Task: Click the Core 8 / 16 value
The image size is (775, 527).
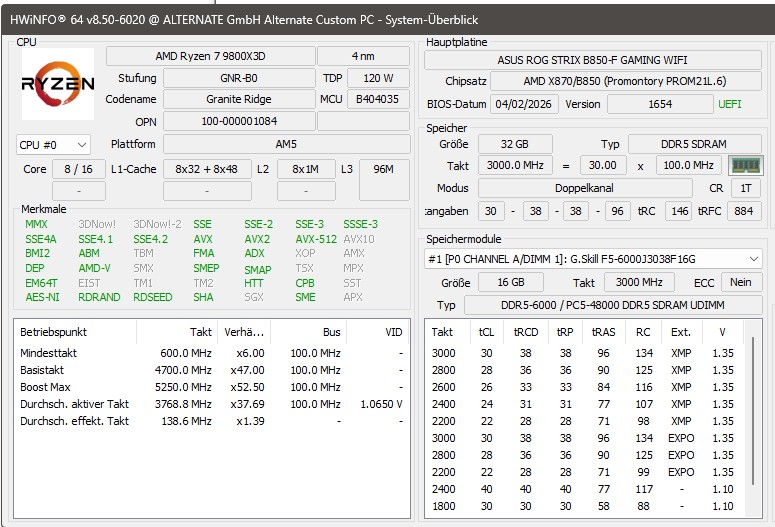Action: click(79, 169)
